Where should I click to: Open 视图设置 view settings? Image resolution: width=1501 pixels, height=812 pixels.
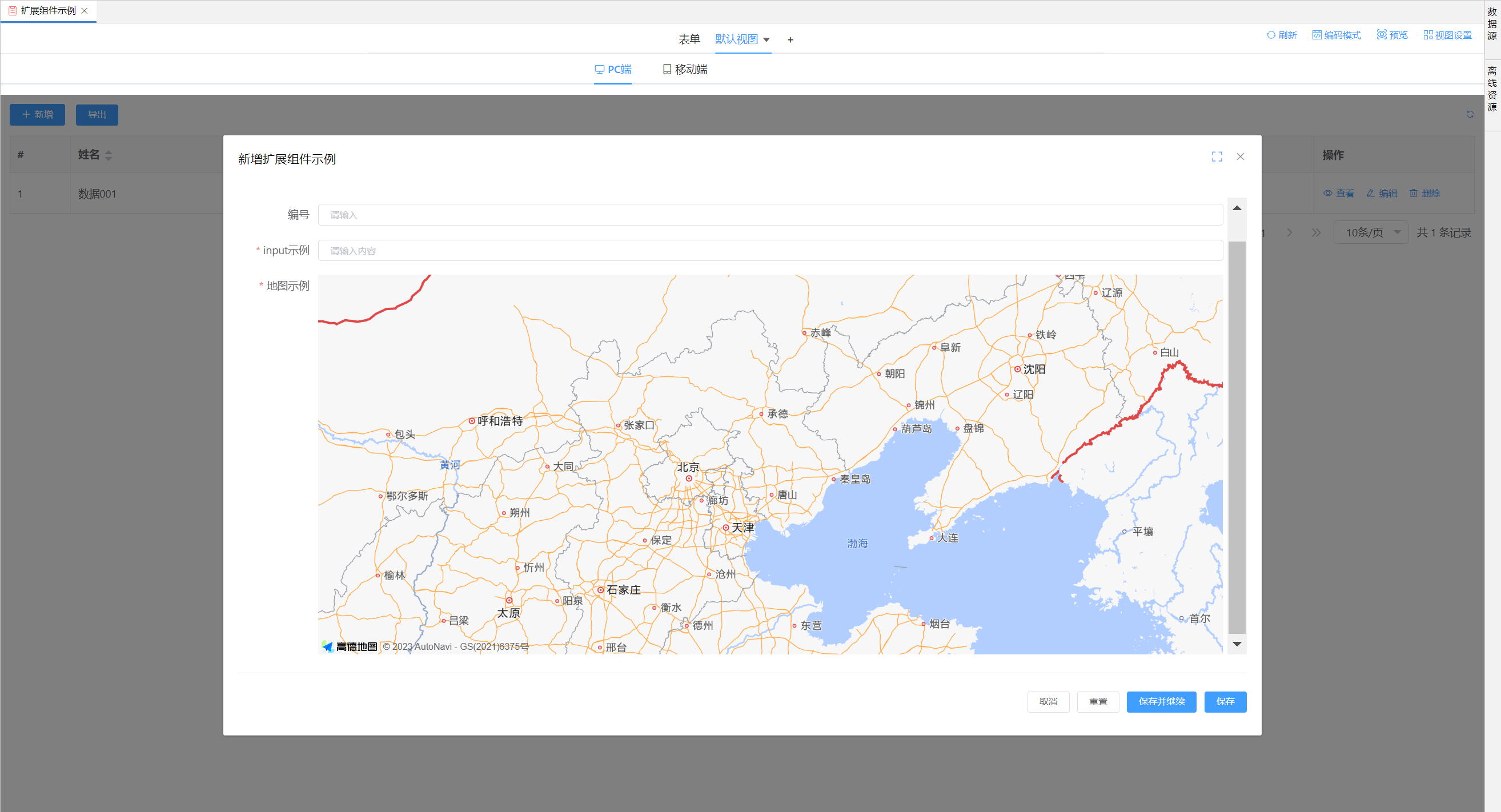click(x=1447, y=35)
